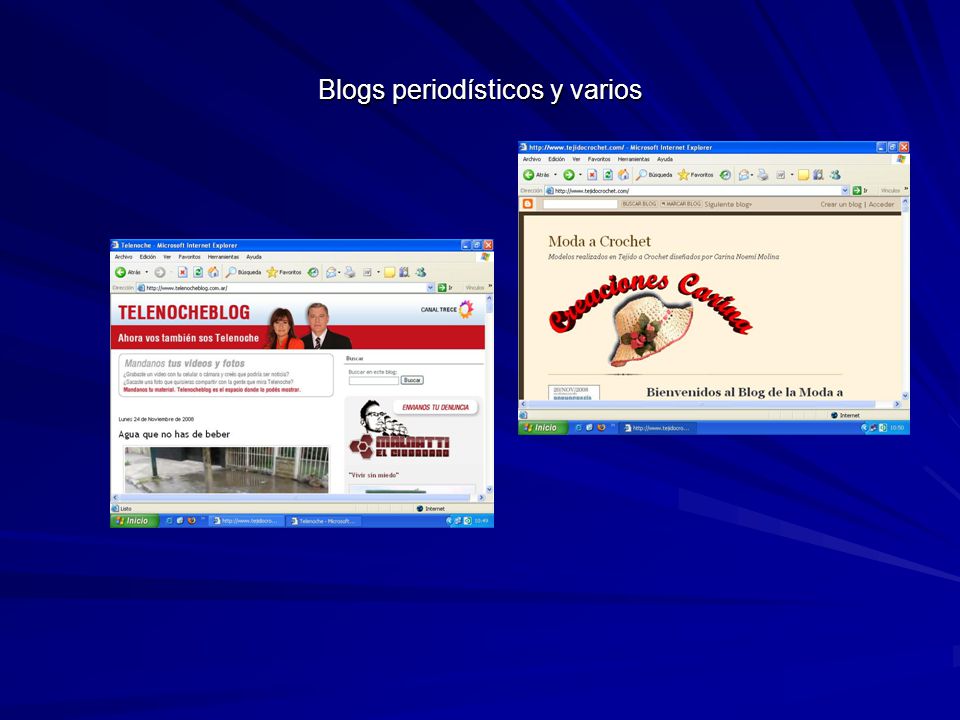The image size is (960, 720).
Task: Print the Telenoche page
Action: click(x=350, y=272)
